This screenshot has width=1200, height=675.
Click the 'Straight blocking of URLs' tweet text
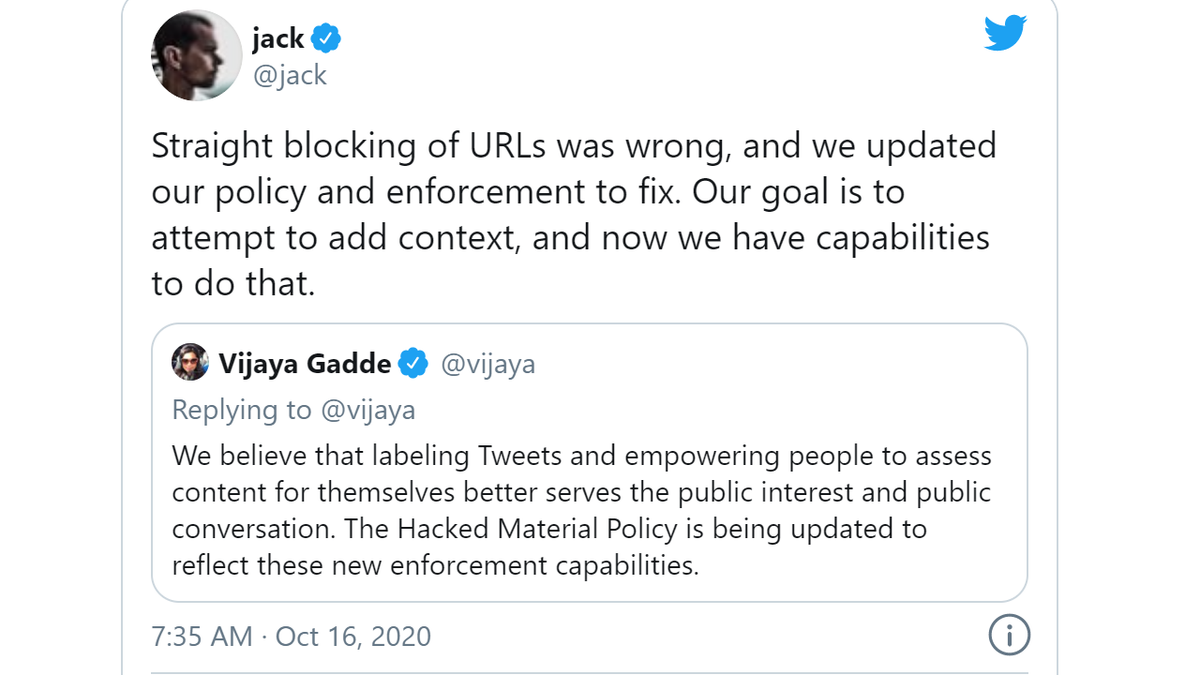(574, 215)
